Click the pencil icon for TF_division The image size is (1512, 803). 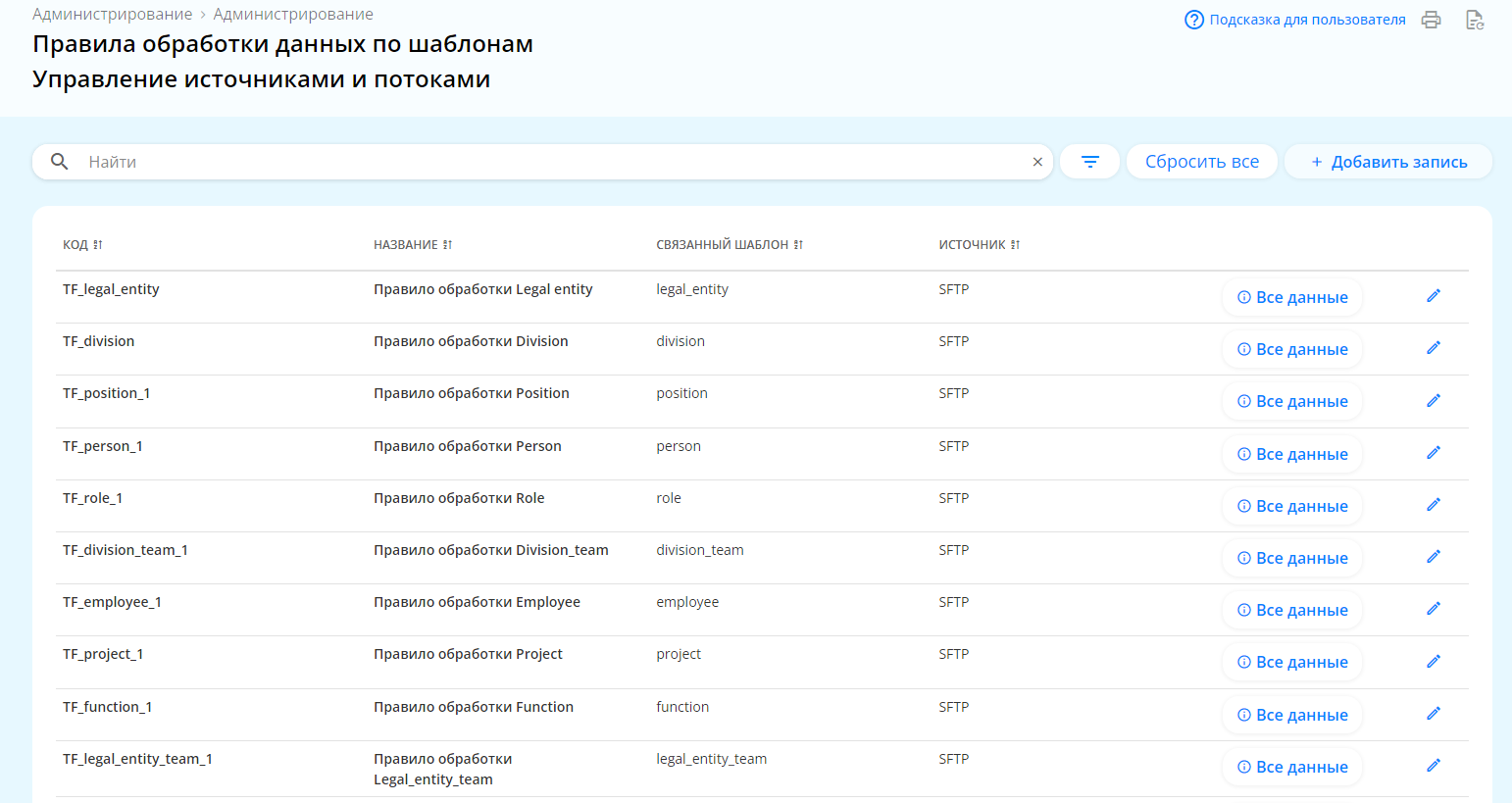pos(1433,348)
